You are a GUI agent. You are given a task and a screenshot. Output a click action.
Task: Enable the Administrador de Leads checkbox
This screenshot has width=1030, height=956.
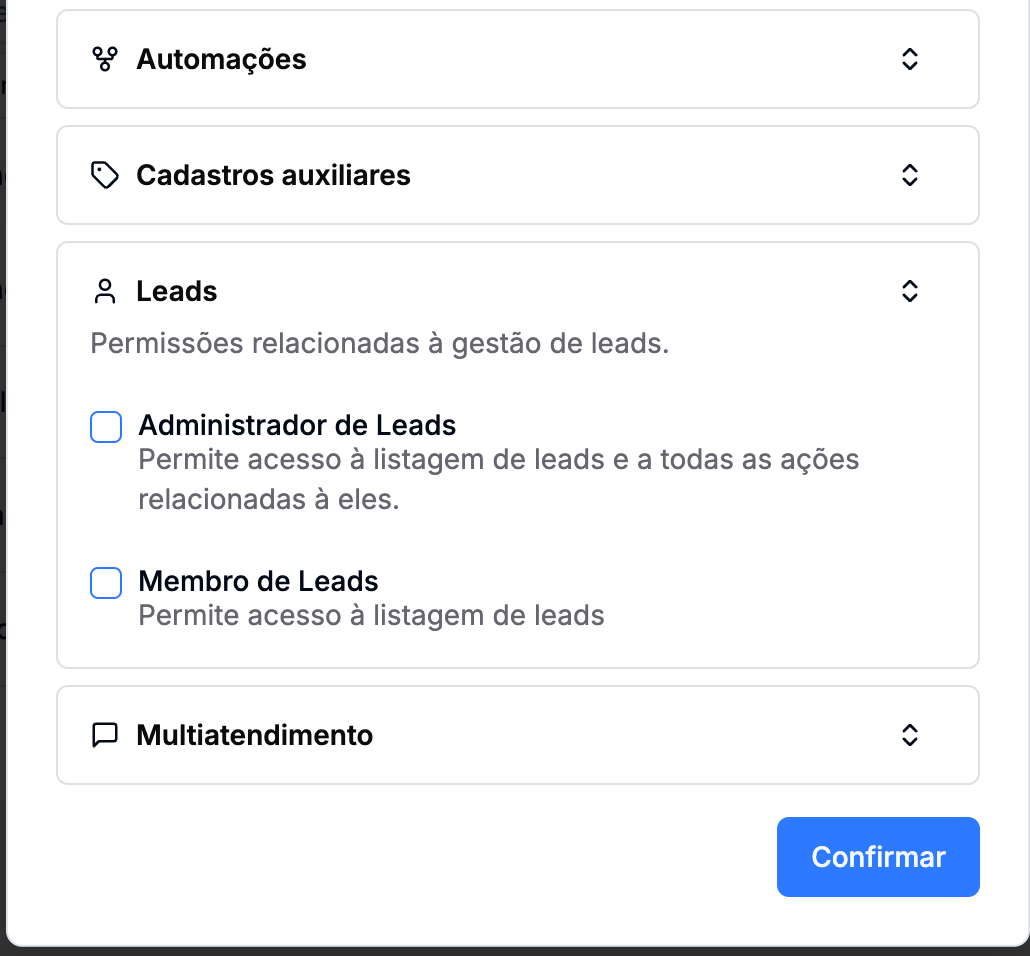[x=106, y=427]
